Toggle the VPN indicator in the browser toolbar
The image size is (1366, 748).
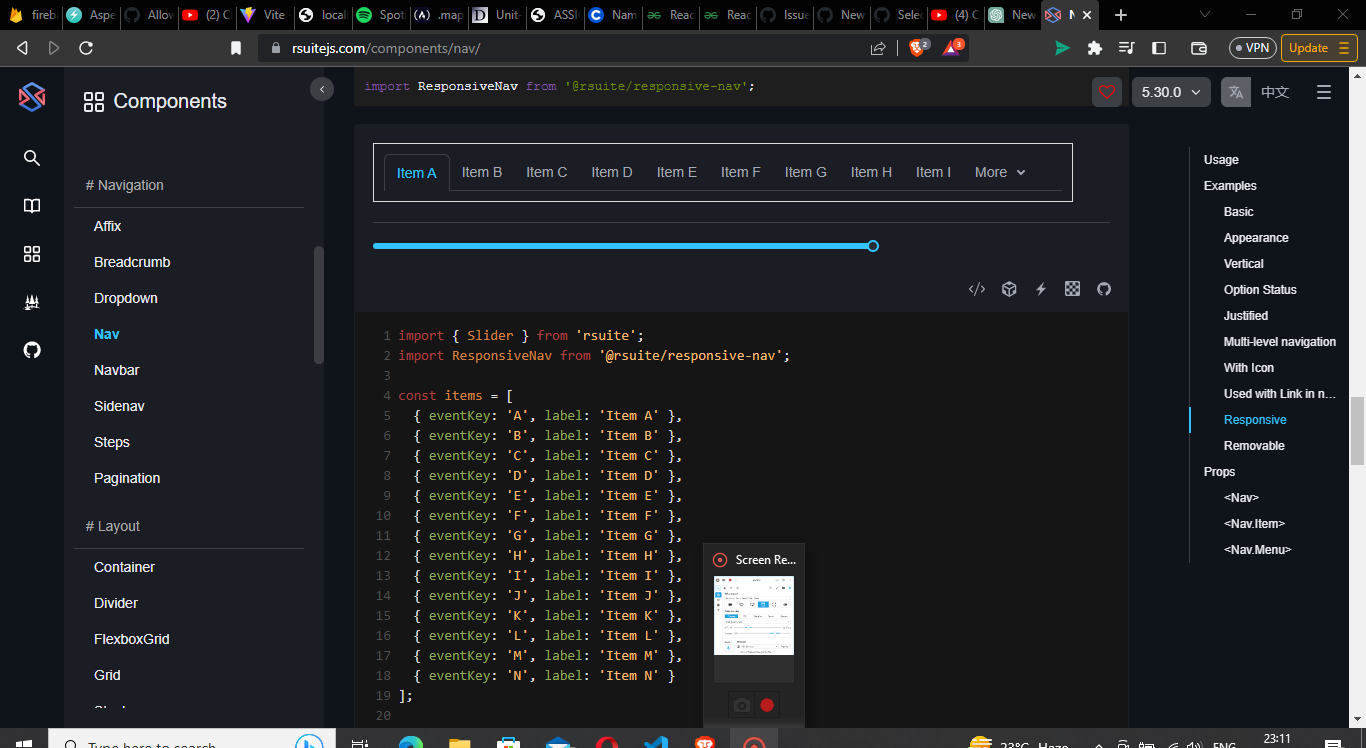point(1252,47)
